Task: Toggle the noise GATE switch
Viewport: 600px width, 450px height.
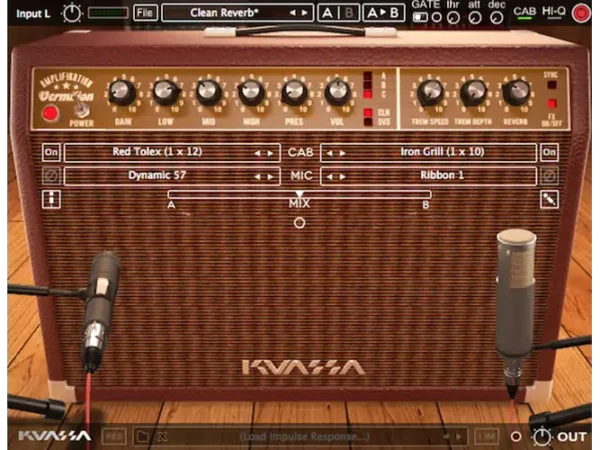Action: [420, 17]
